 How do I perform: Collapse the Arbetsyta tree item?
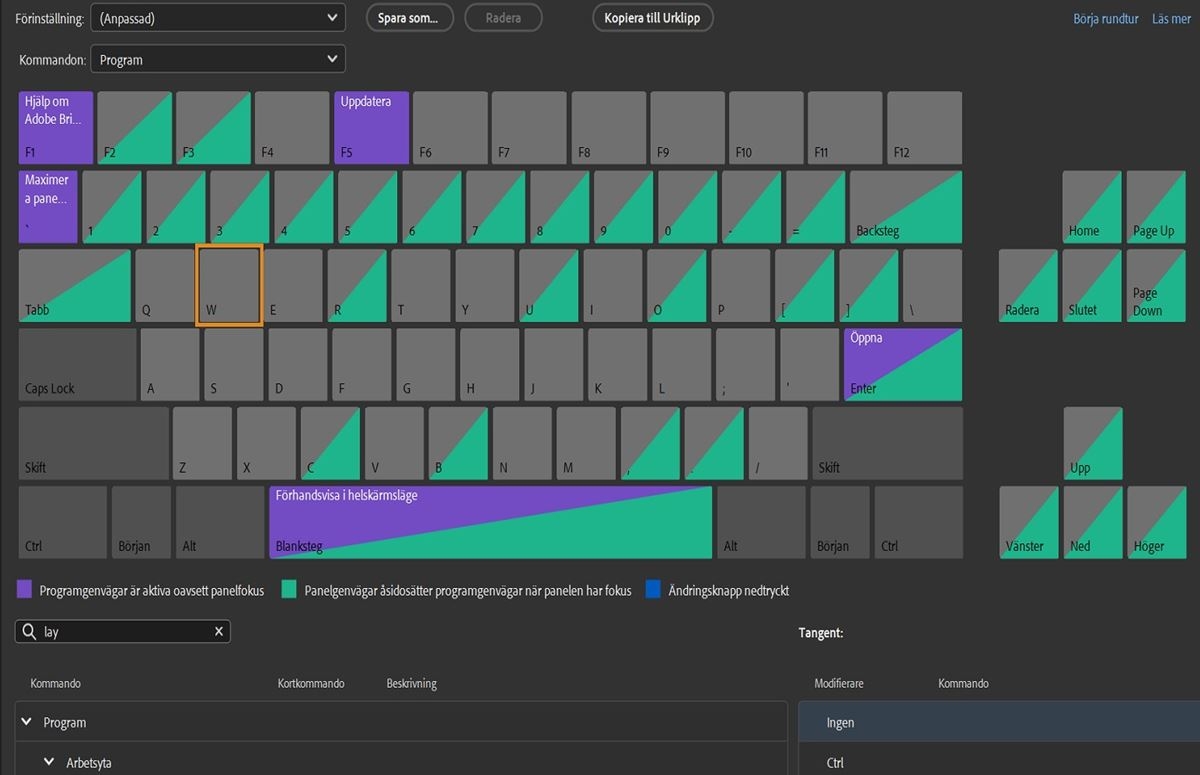(x=51, y=761)
